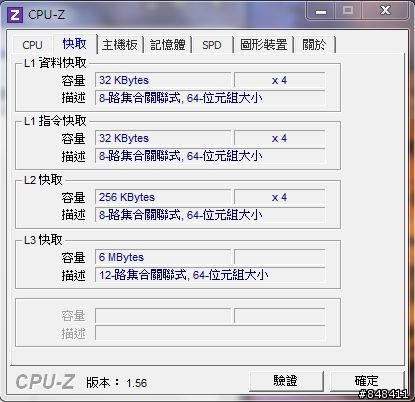The image size is (415, 402).
Task: Click L1 指令快取 x 4 count field
Action: coord(279,138)
